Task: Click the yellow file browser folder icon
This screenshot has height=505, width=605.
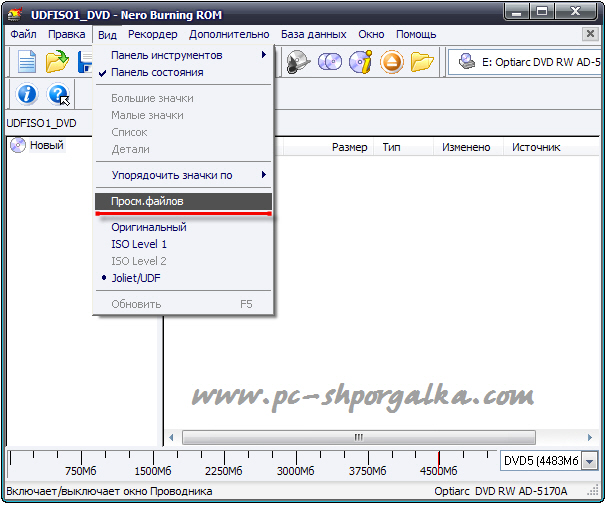Action: (422, 62)
